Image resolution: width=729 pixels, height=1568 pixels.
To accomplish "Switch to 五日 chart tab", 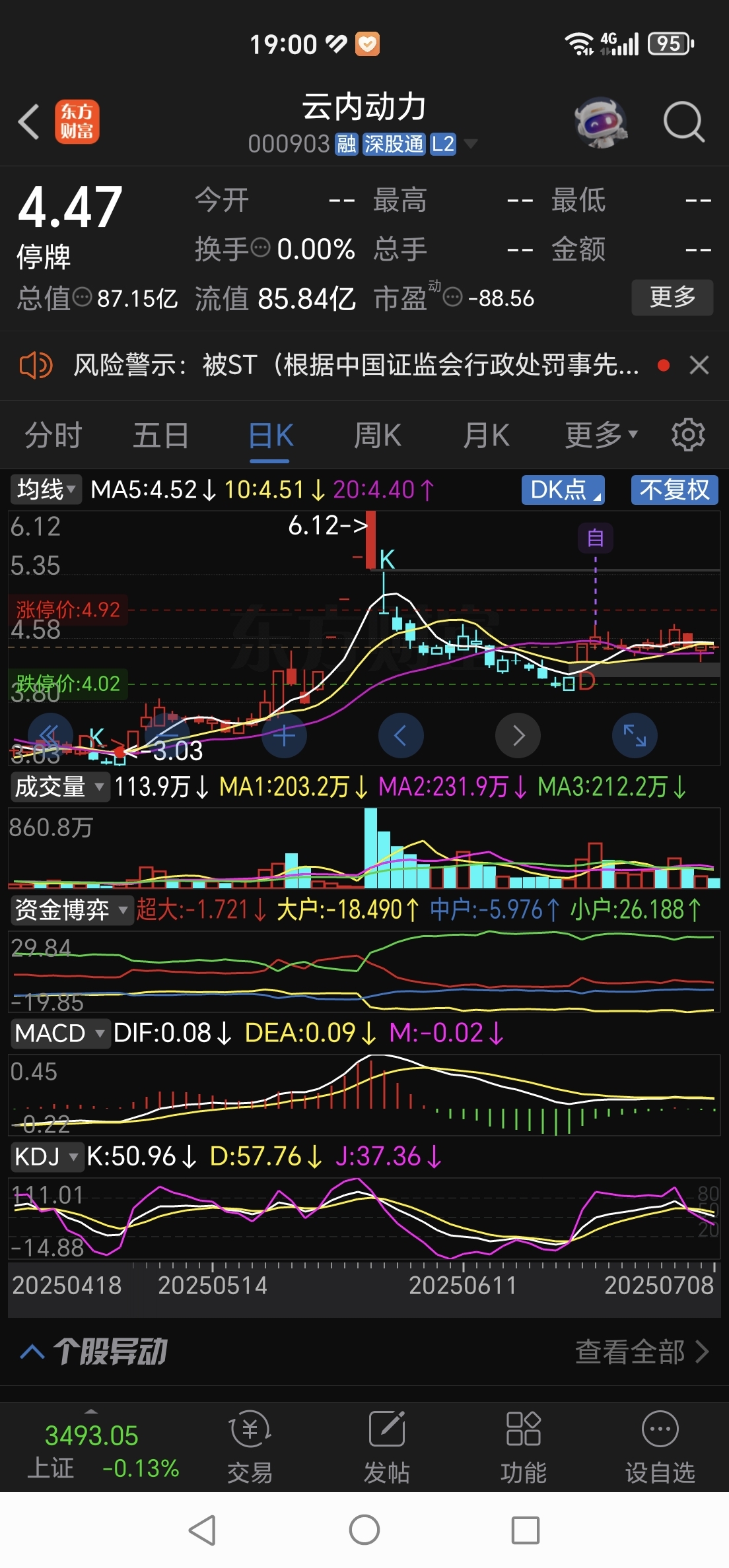I will [161, 436].
